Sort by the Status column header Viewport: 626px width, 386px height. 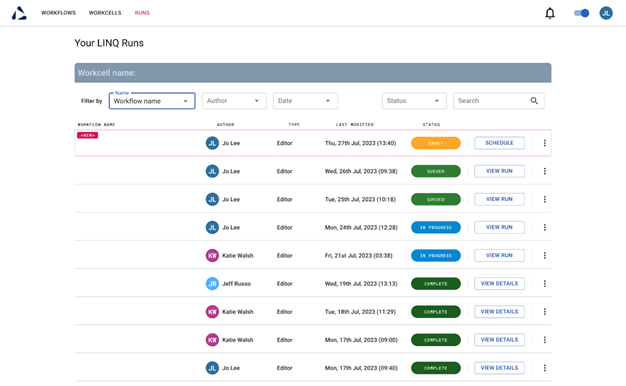point(431,125)
